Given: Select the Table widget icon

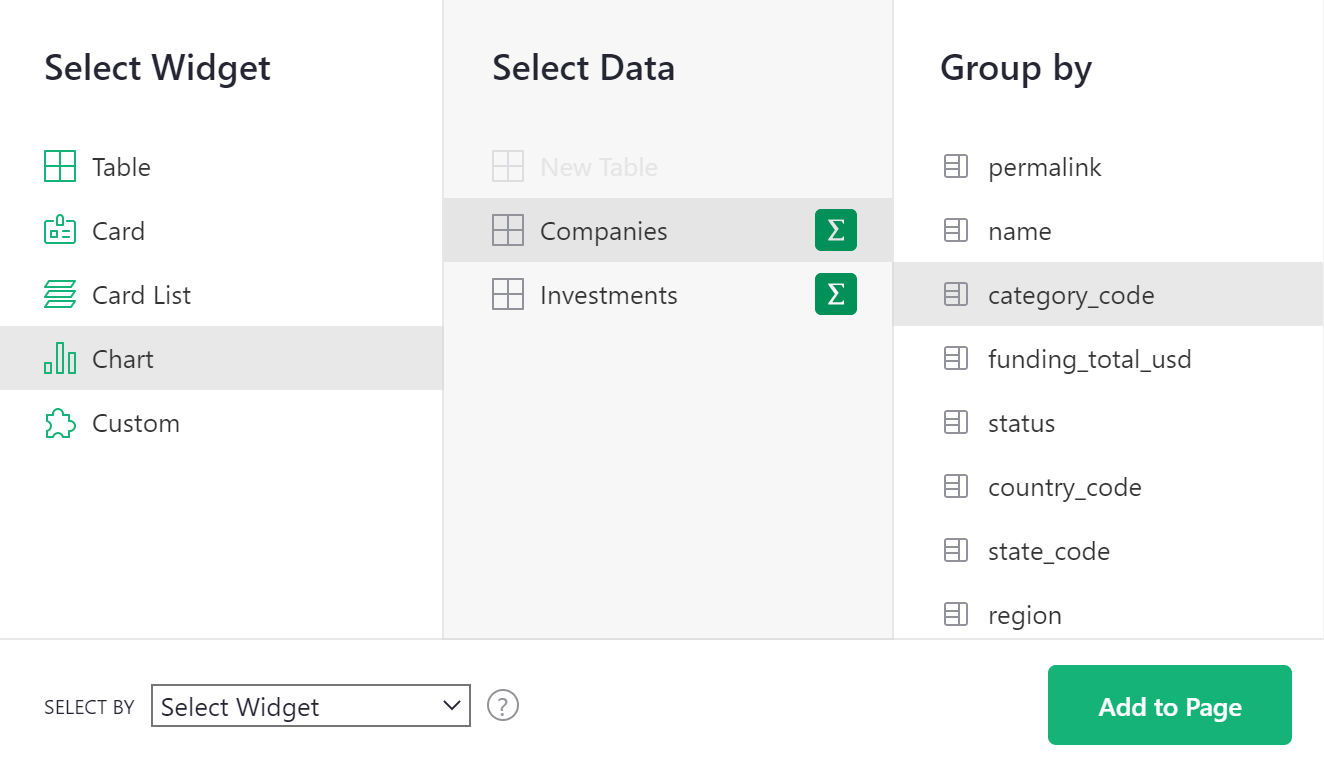Looking at the screenshot, I should point(60,167).
